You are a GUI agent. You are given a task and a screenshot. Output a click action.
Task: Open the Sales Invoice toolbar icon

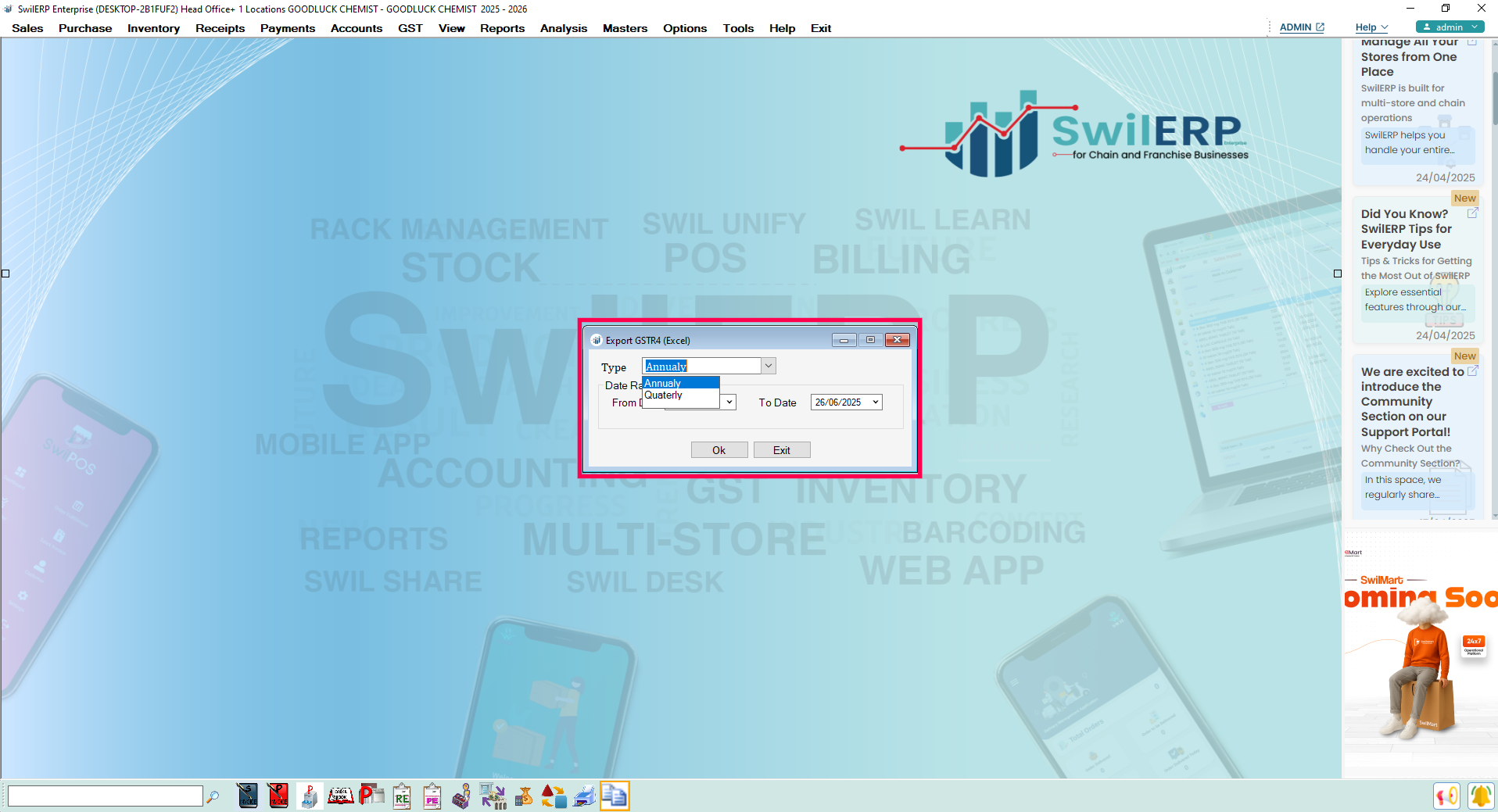click(x=248, y=796)
